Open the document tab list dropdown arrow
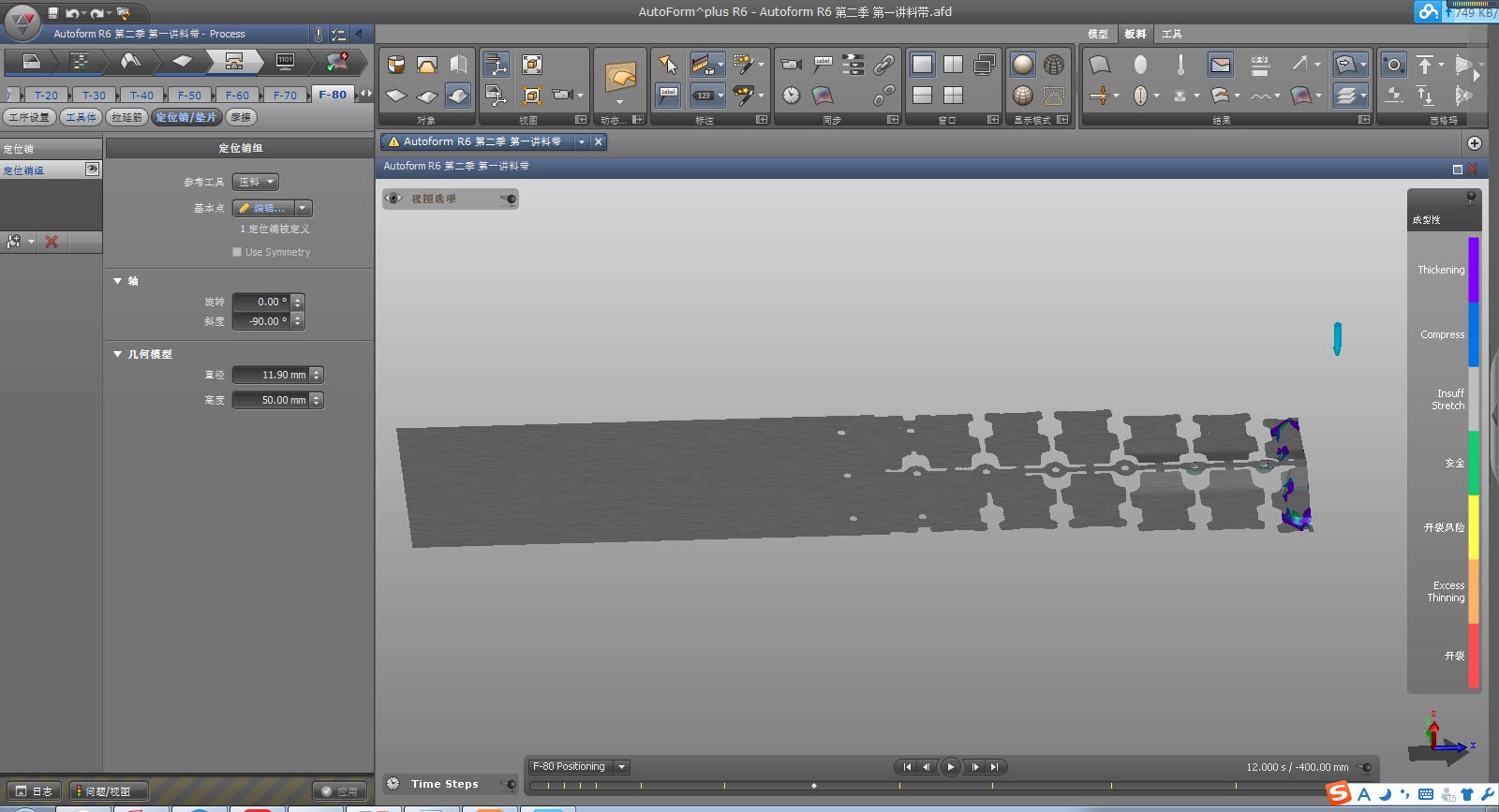 click(x=581, y=141)
